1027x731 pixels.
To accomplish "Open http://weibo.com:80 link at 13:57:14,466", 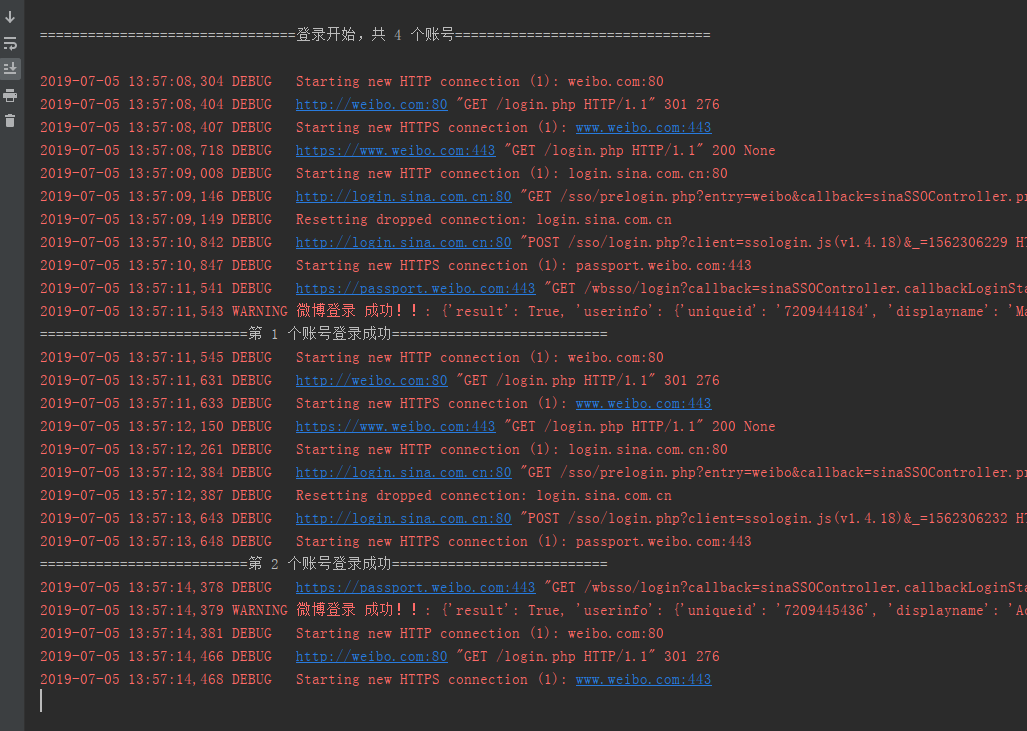I will coord(371,656).
